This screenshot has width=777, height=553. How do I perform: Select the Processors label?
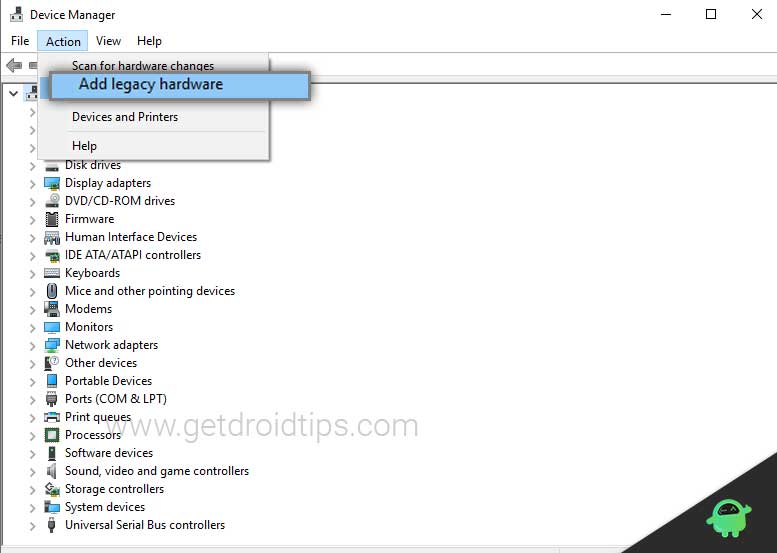point(93,435)
